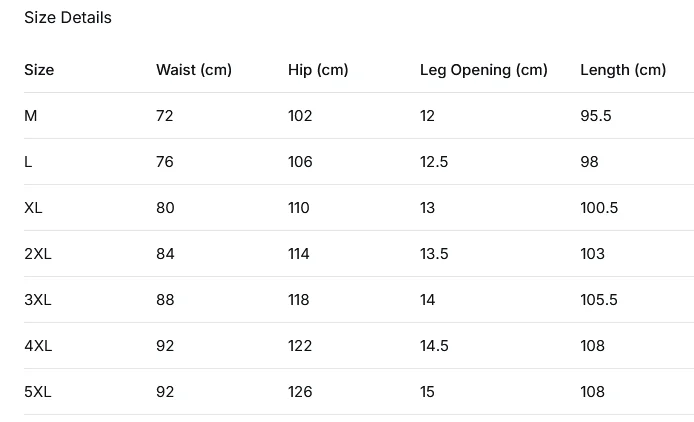Click the Size Details heading
Image resolution: width=694 pixels, height=422 pixels.
coord(68,18)
